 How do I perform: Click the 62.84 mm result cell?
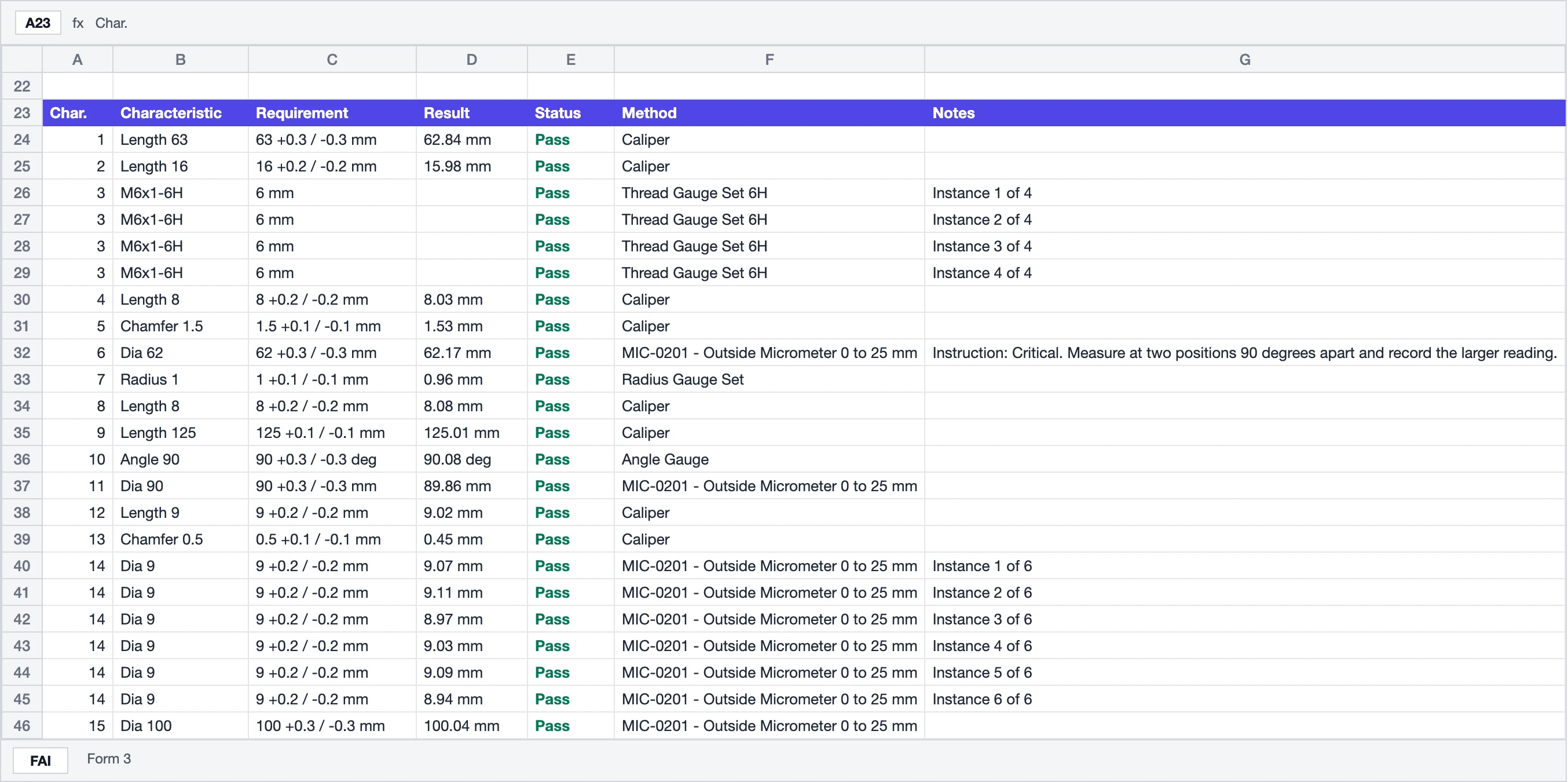tap(471, 140)
